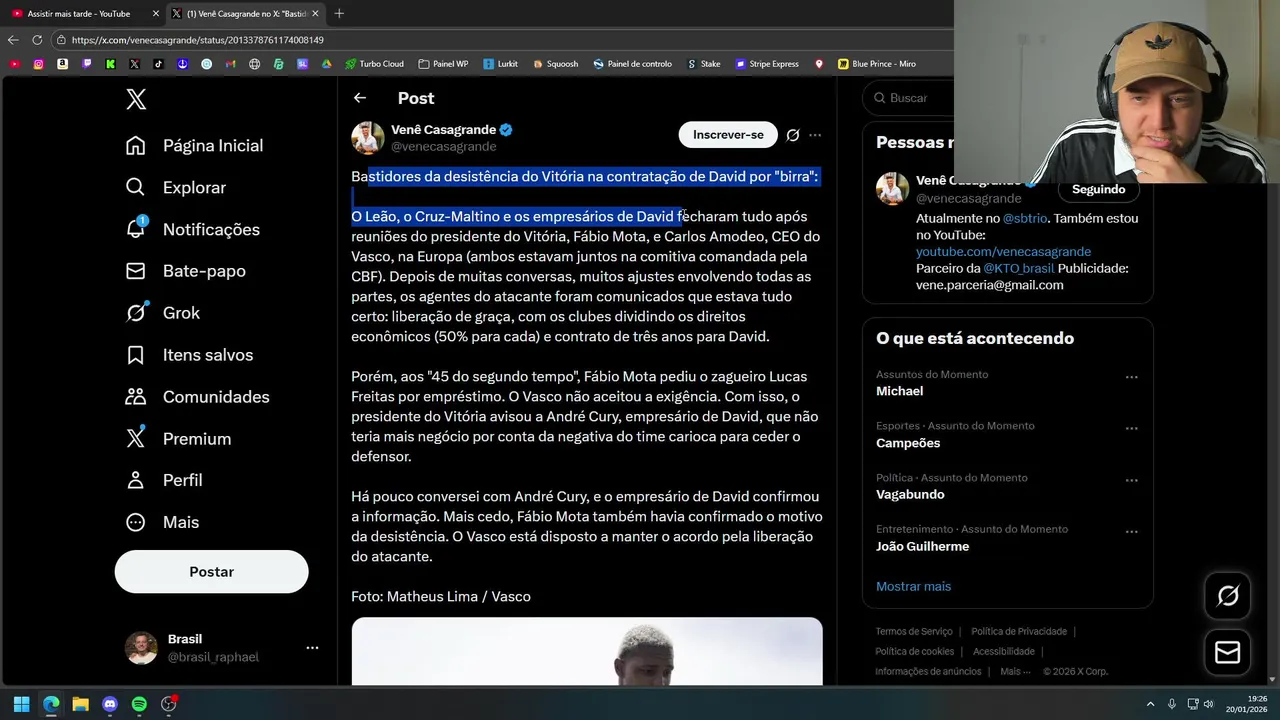This screenshot has height=720, width=1280.
Task: Open Itens salvos bookmarks
Action: 189,355
